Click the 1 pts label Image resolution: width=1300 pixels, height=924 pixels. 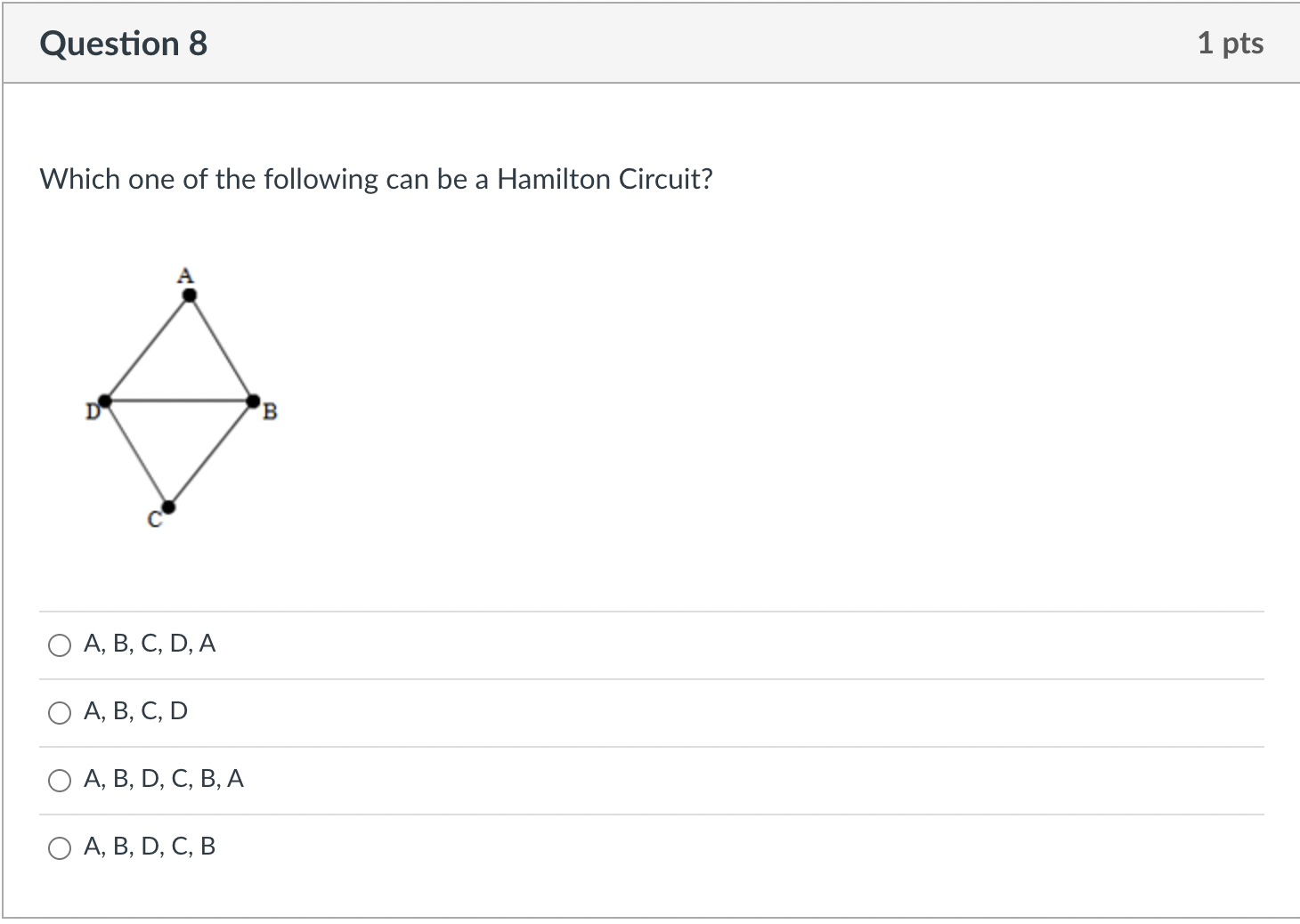click(x=1232, y=42)
